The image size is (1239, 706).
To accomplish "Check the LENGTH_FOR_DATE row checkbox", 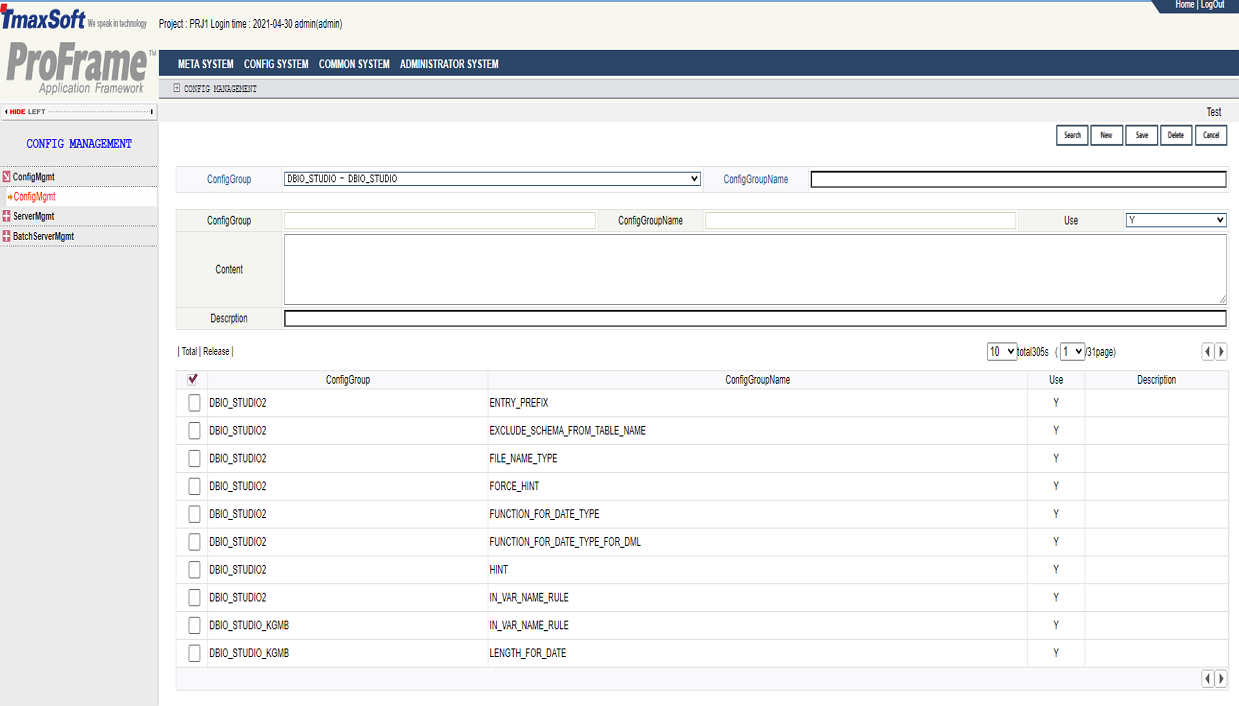I will coord(194,653).
